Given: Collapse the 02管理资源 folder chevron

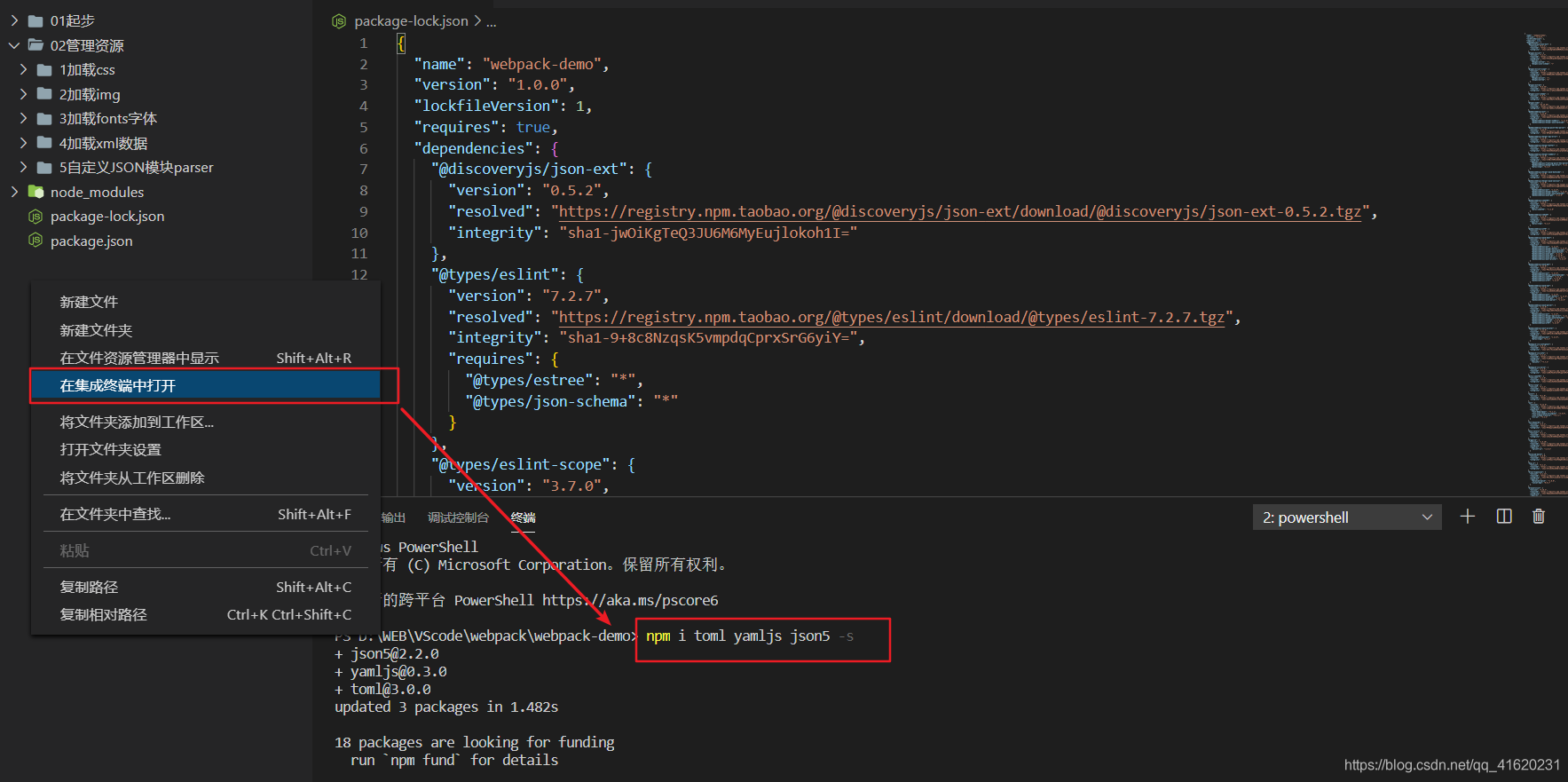Looking at the screenshot, I should tap(14, 45).
